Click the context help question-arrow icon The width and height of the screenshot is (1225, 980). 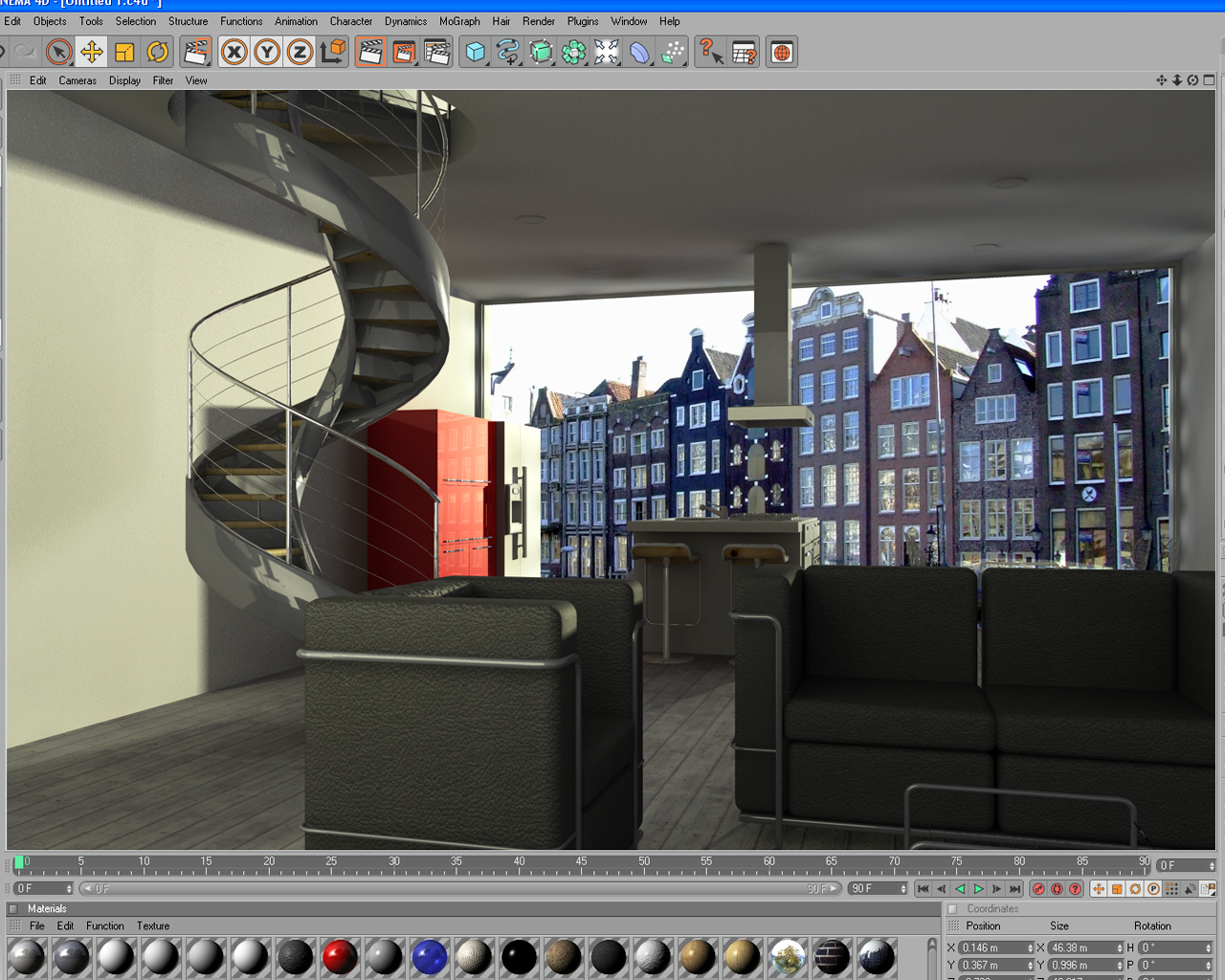(x=710, y=52)
